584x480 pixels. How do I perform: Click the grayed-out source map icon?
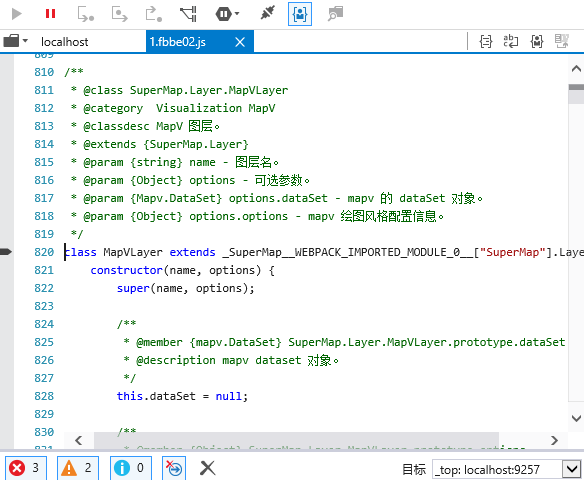[562, 41]
